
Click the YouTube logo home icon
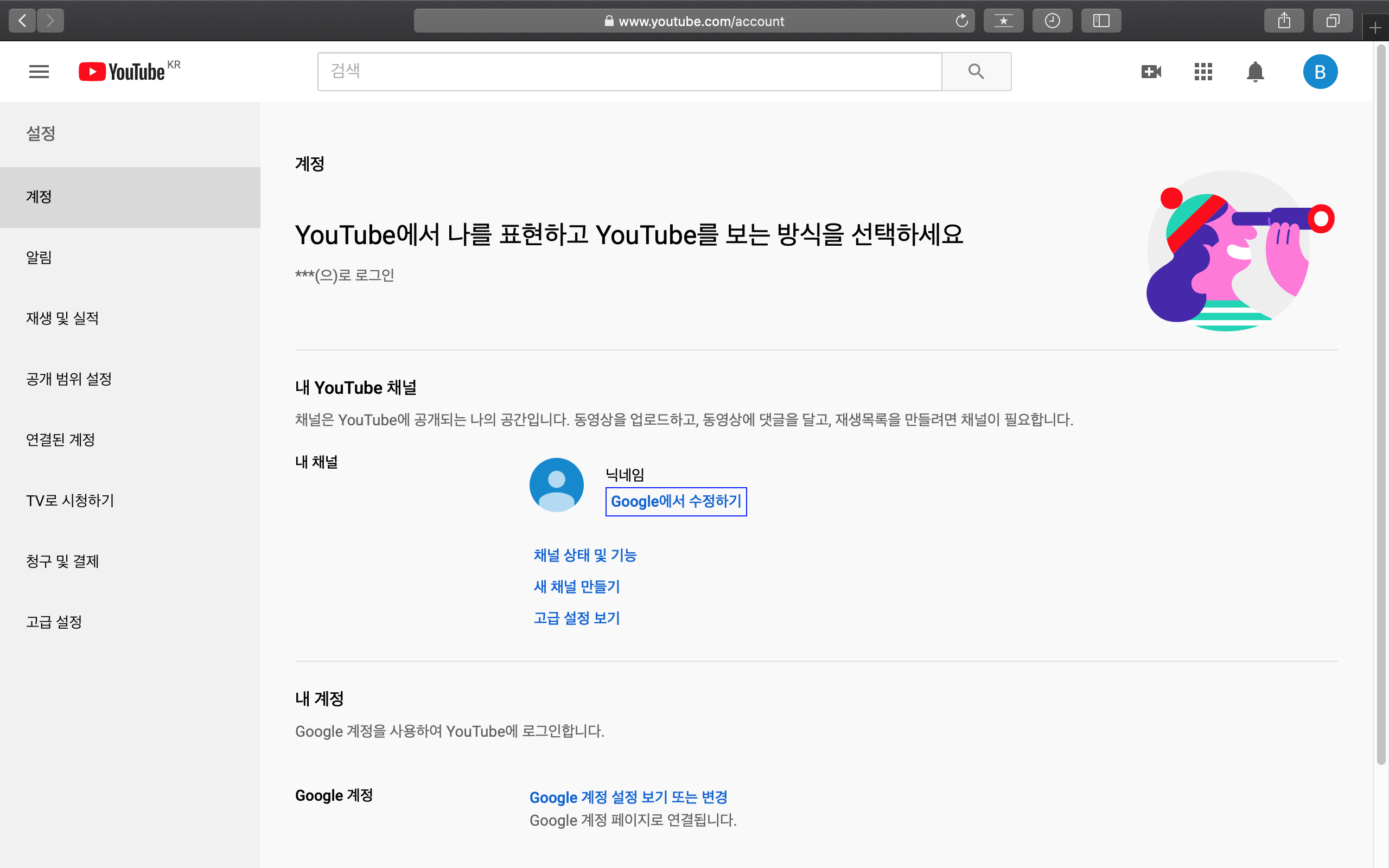click(122, 72)
